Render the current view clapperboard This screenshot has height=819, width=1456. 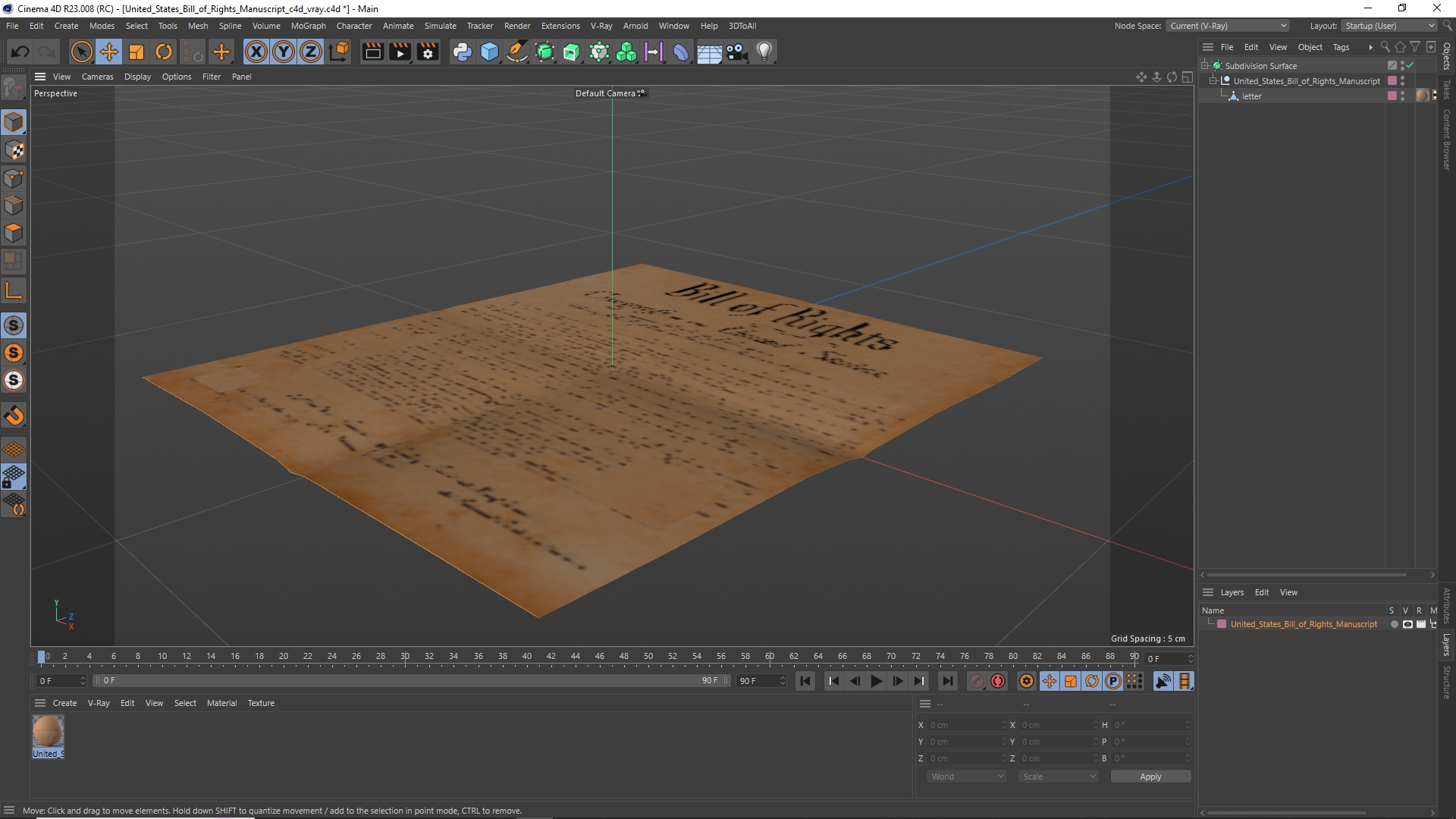pyautogui.click(x=372, y=52)
